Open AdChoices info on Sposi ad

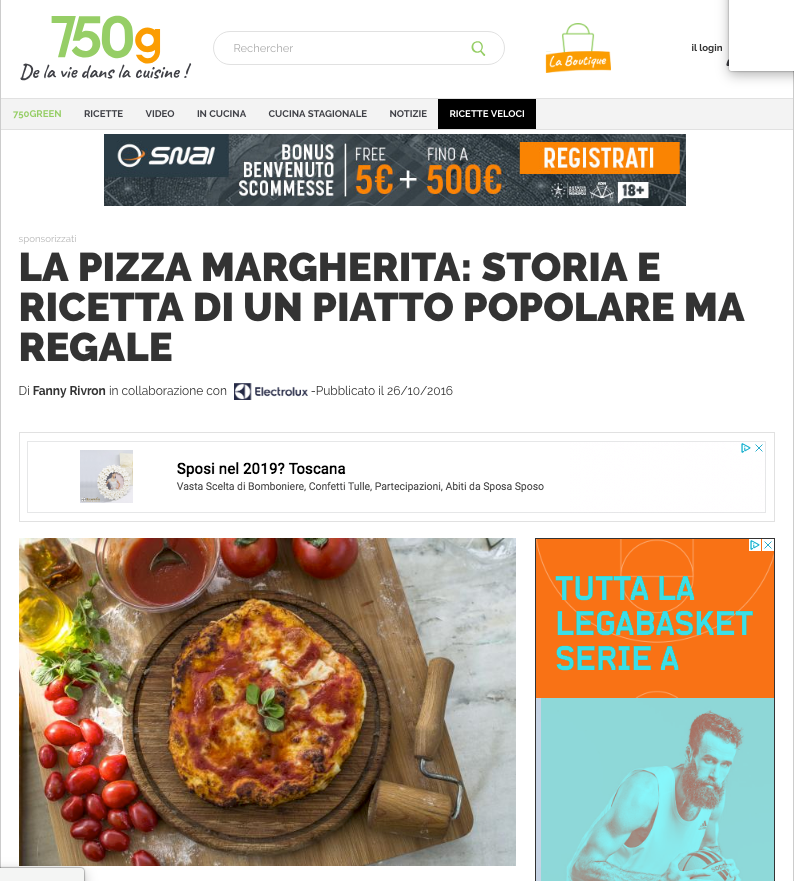(x=746, y=448)
